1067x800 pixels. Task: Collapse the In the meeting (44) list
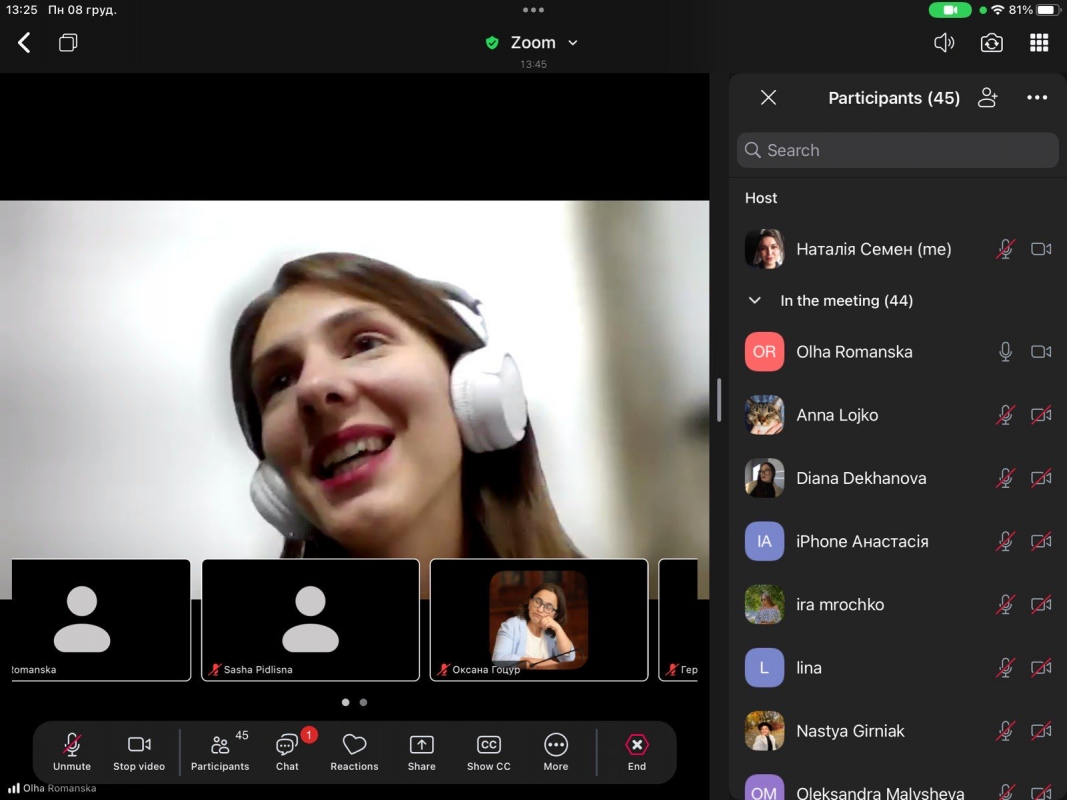click(x=755, y=300)
